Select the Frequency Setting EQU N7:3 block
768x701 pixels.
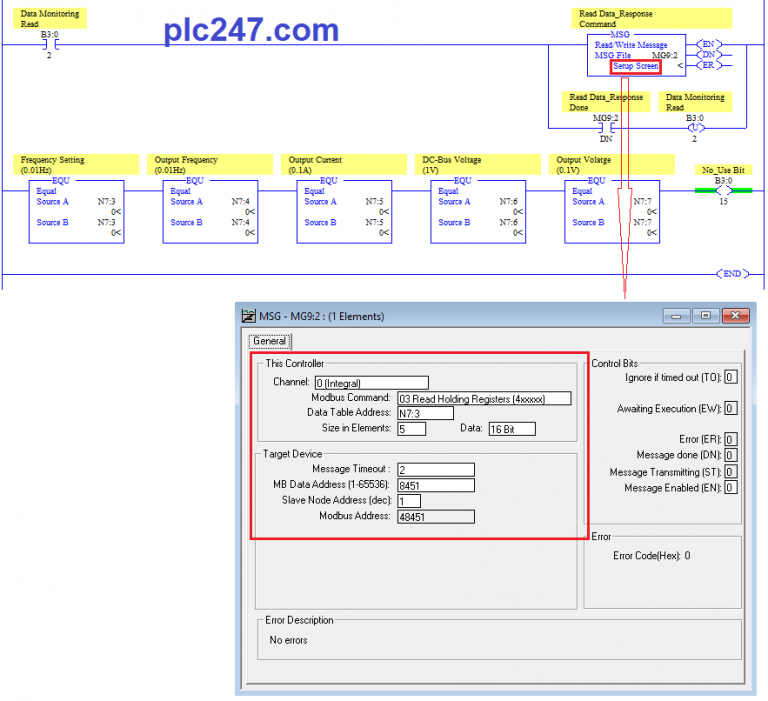click(x=76, y=210)
